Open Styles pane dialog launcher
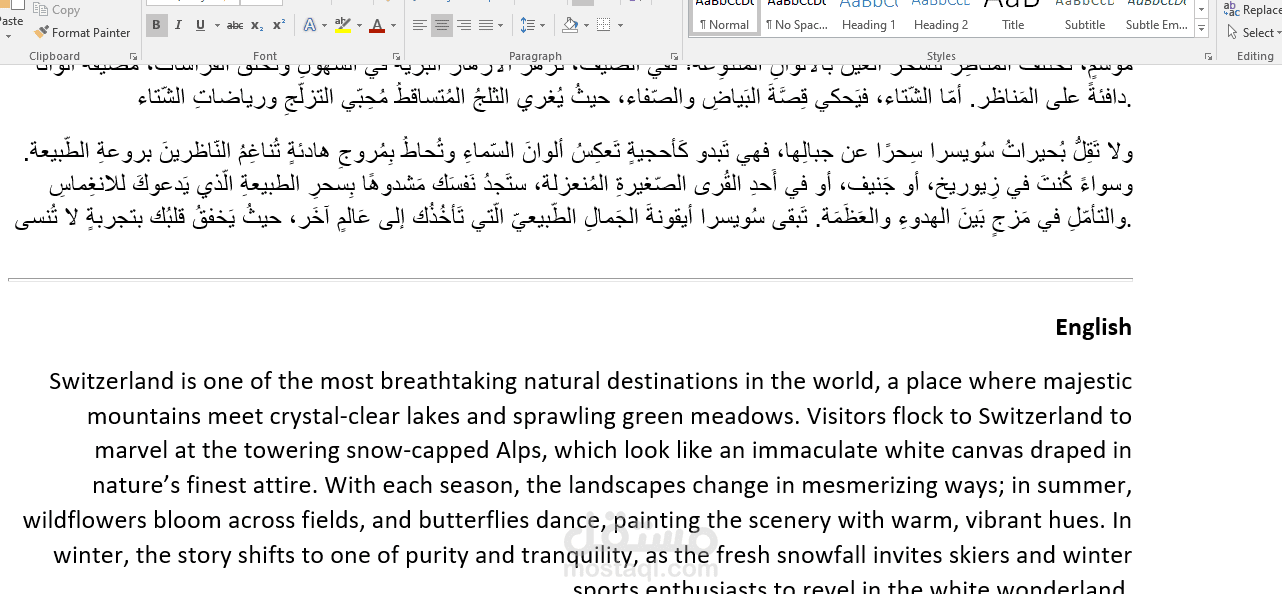Viewport: 1282px width, 594px height. pos(1208,57)
